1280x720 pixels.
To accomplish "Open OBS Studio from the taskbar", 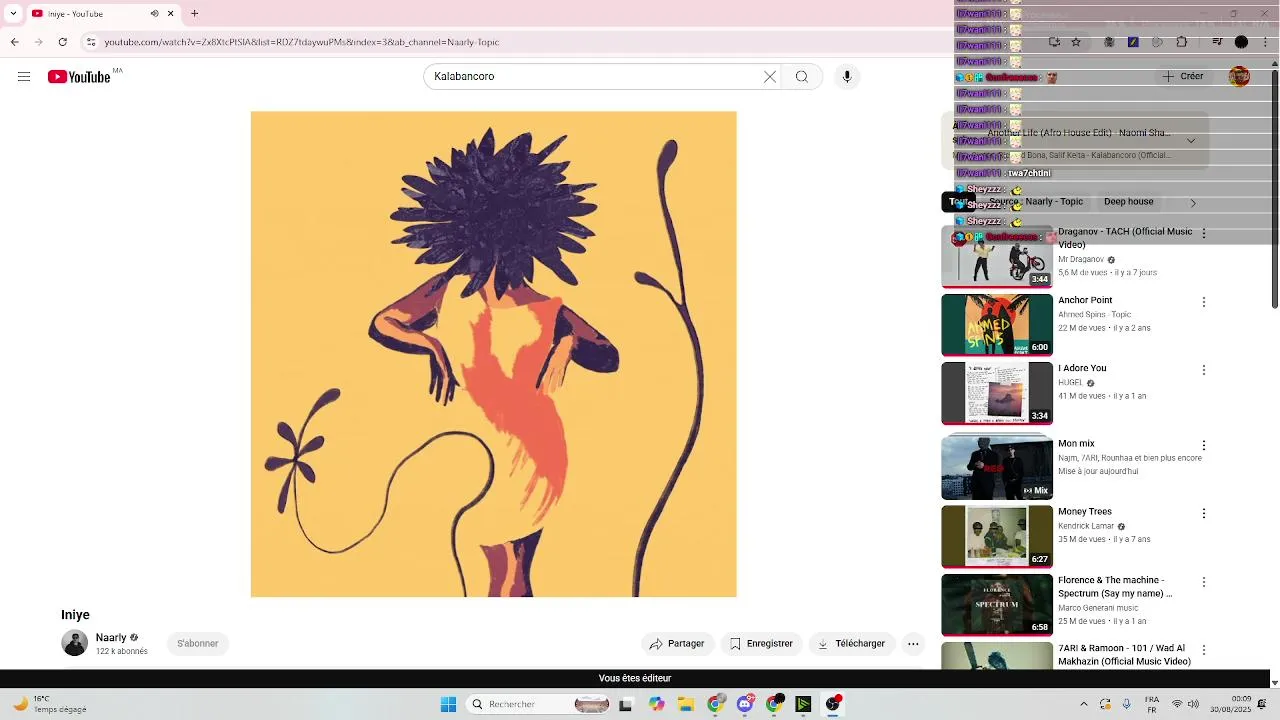I will (833, 704).
